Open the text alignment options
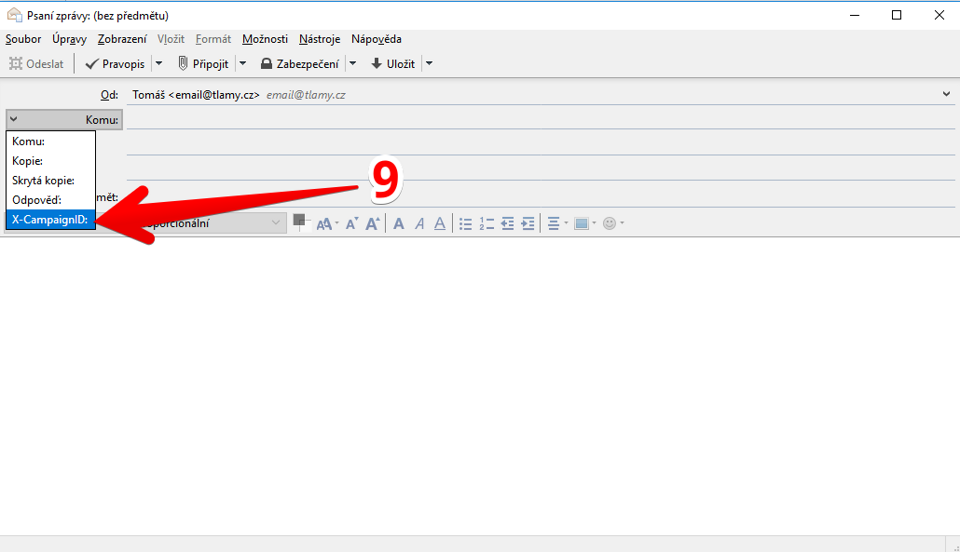960x552 pixels. (557, 224)
